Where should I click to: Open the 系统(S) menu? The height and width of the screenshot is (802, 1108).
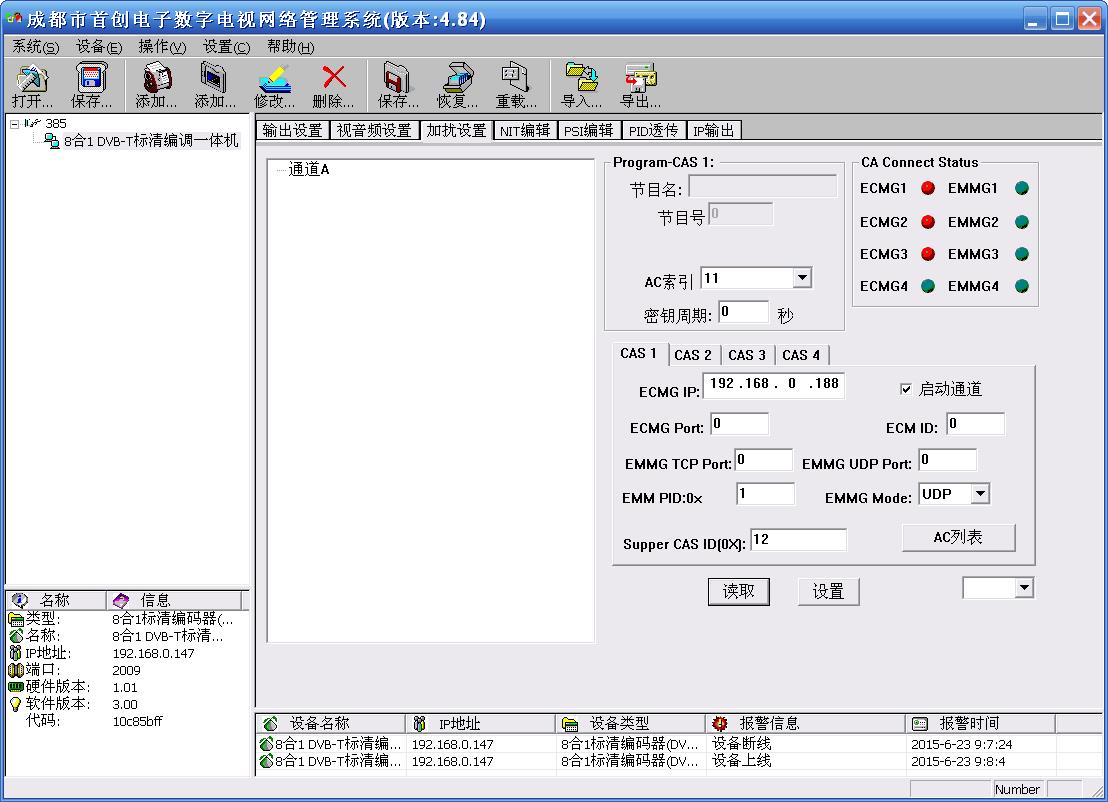35,47
